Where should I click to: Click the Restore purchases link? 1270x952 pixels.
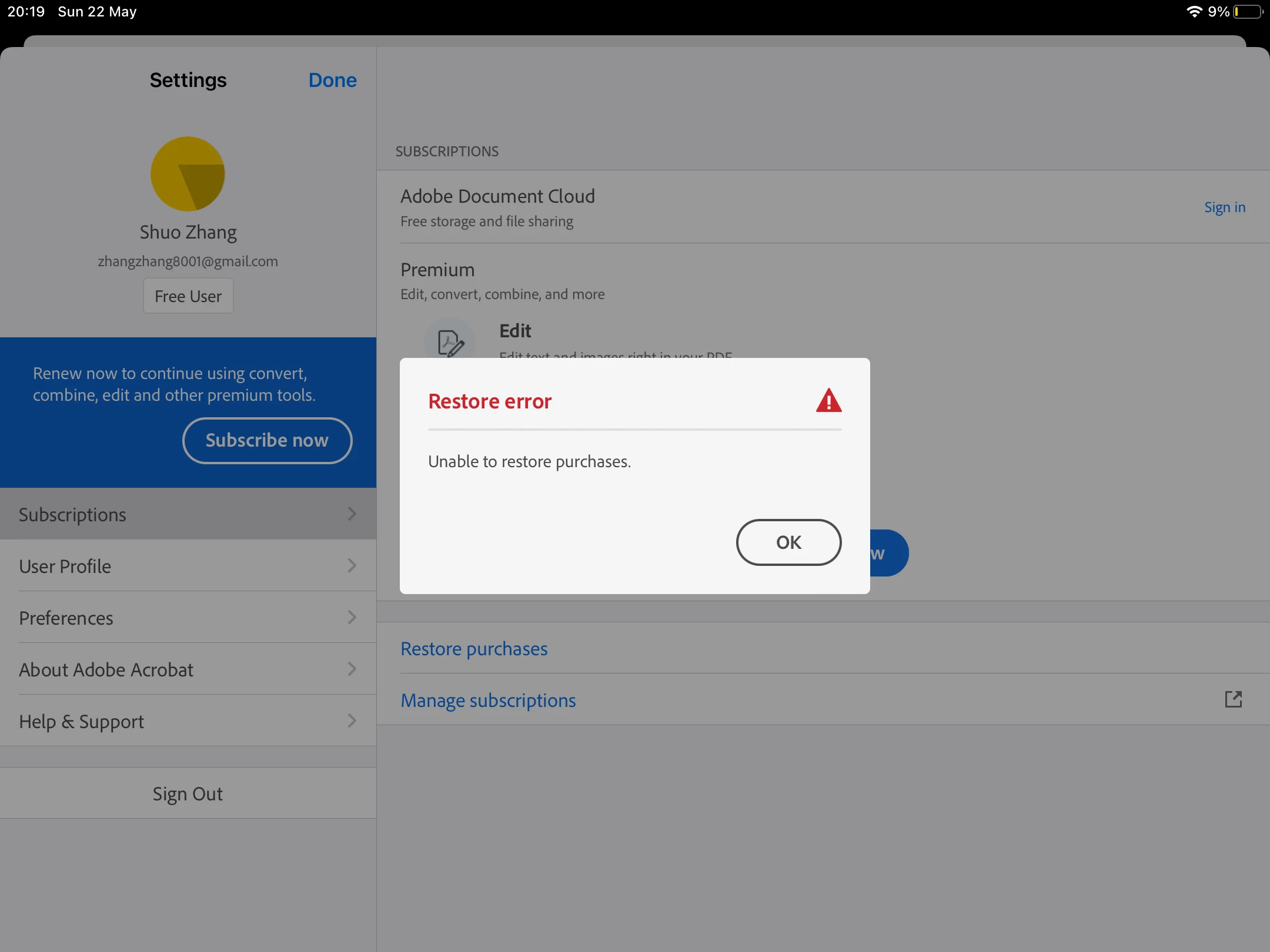tap(474, 649)
